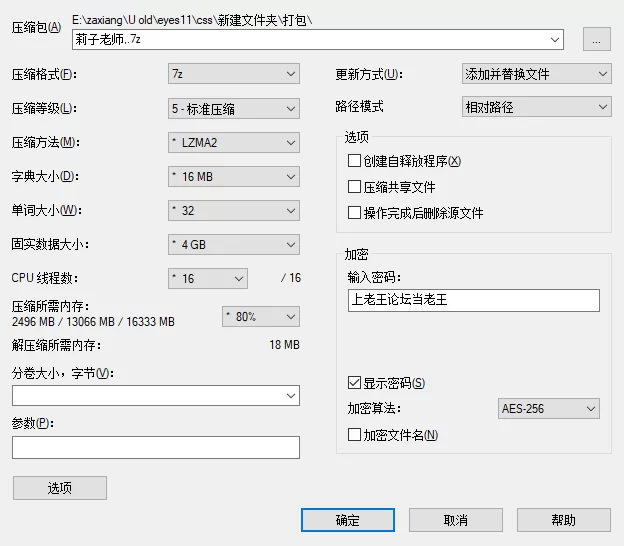624x546 pixels.
Task: Click the 18 MB decompression memory value
Action: pos(284,345)
